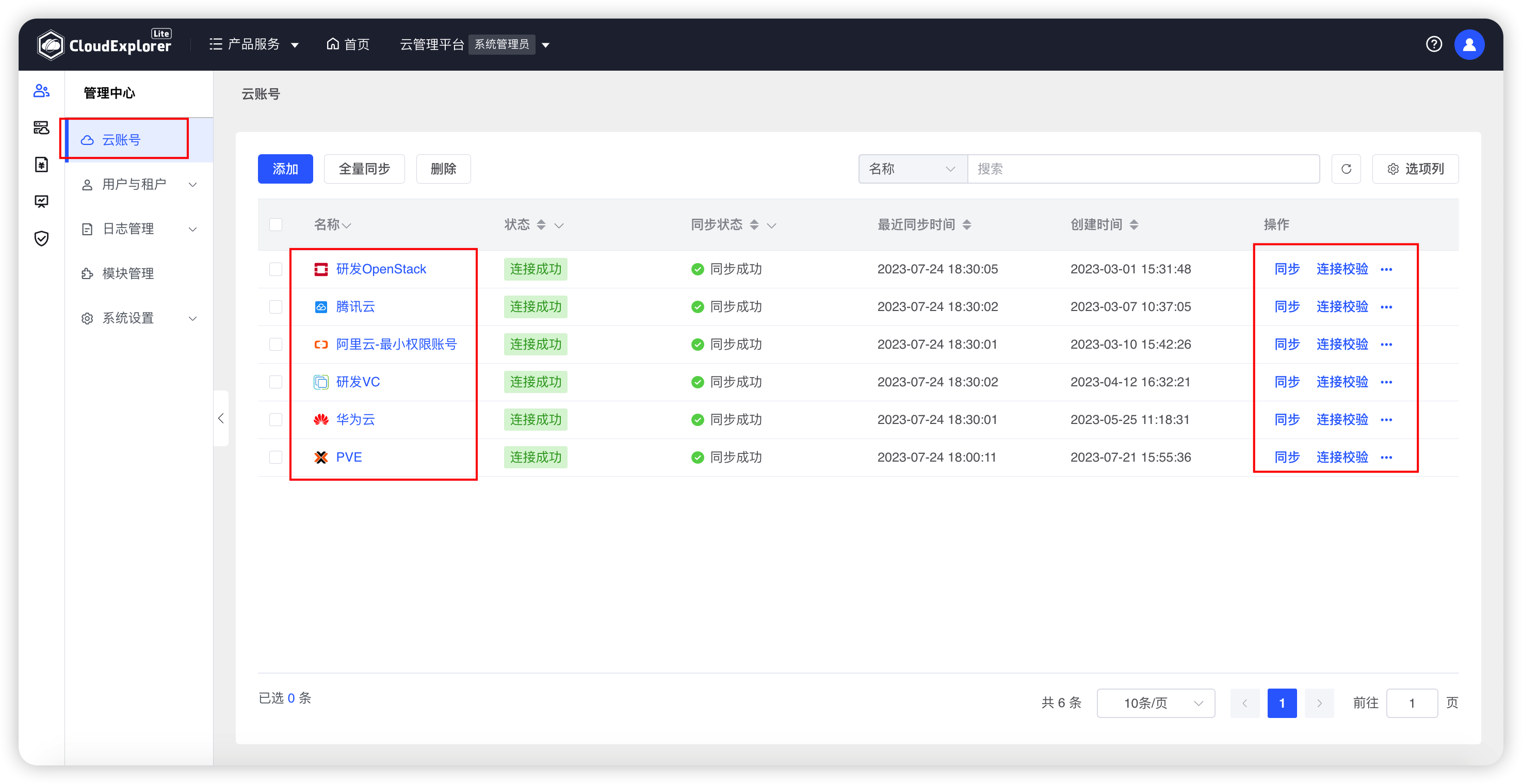Click the OpenStack platform icon
Screen dimensions: 1522x784
[321, 269]
